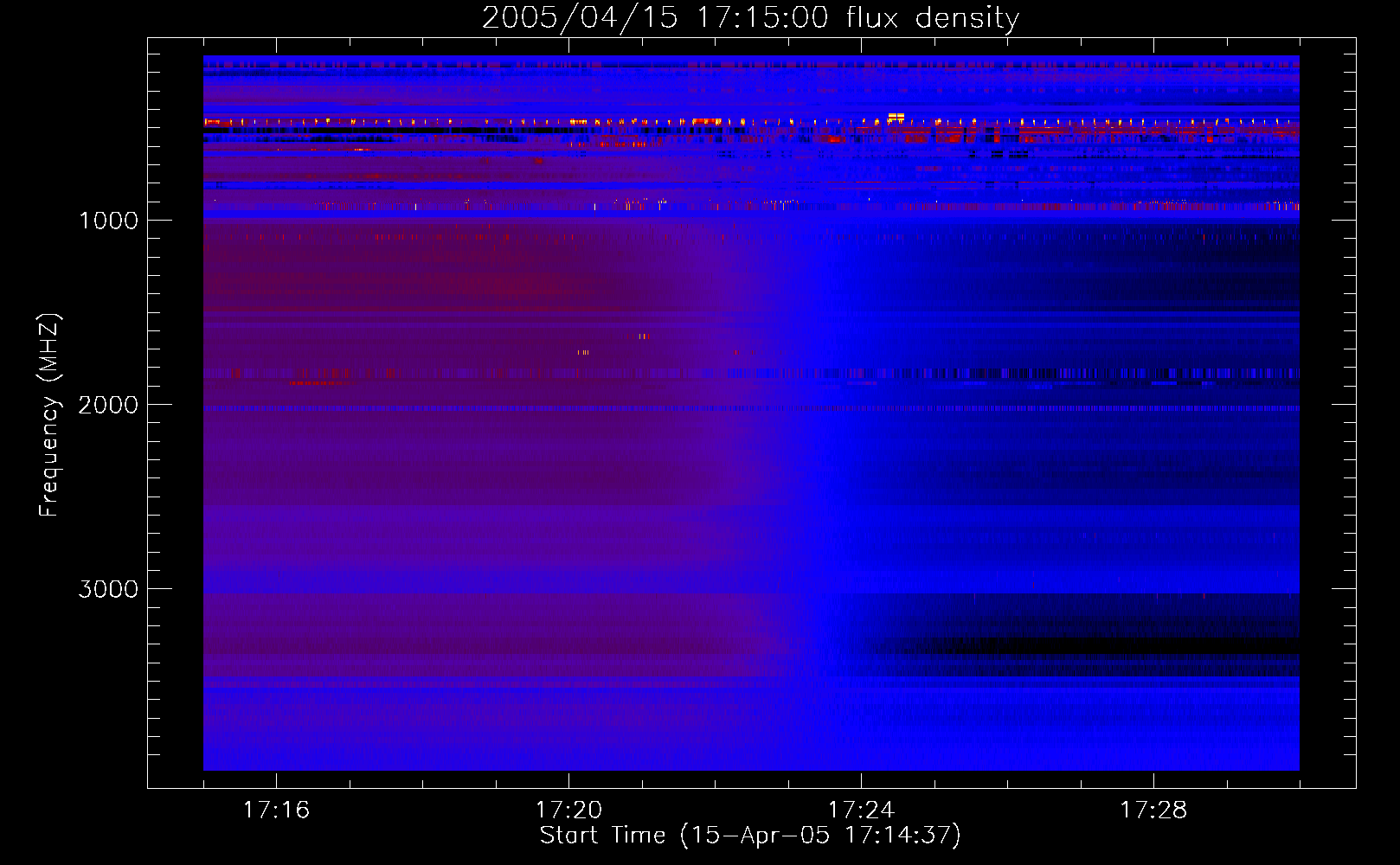Viewport: 1400px width, 865px height.
Task: Click the bright yellow burst near 17:24
Action: 896,117
